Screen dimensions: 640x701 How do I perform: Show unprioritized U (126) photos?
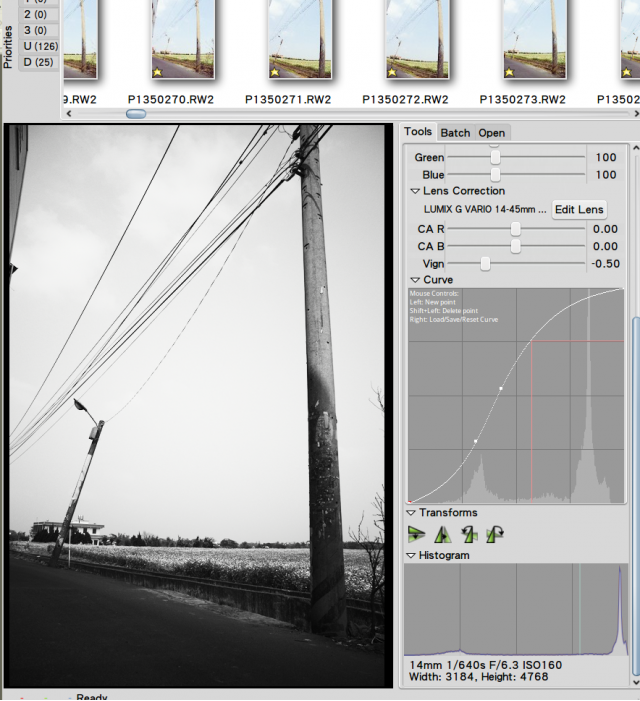tap(40, 46)
